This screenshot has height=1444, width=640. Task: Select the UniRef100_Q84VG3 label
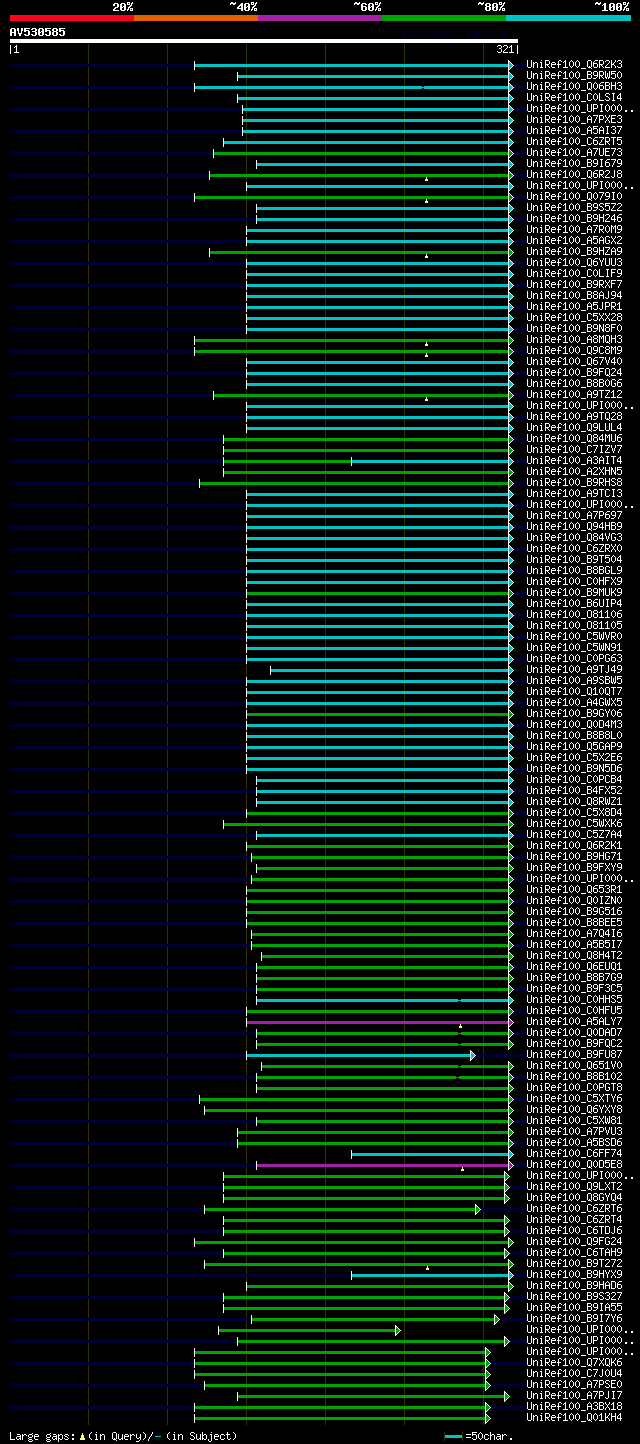[574, 538]
